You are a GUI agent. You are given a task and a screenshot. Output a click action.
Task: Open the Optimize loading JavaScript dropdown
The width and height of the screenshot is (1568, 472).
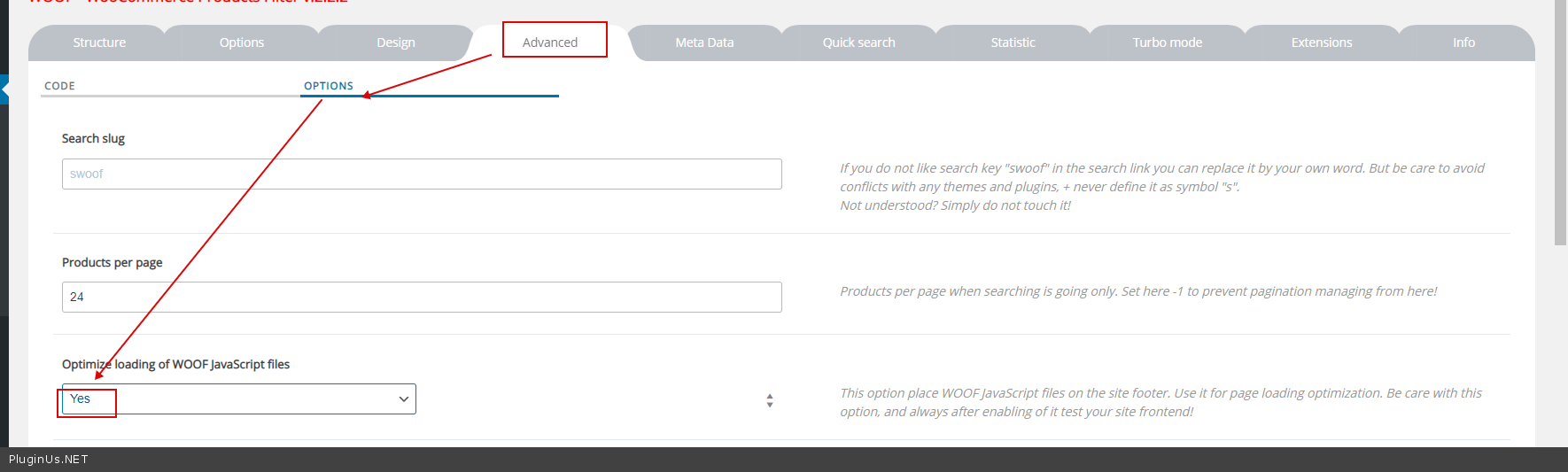[239, 399]
